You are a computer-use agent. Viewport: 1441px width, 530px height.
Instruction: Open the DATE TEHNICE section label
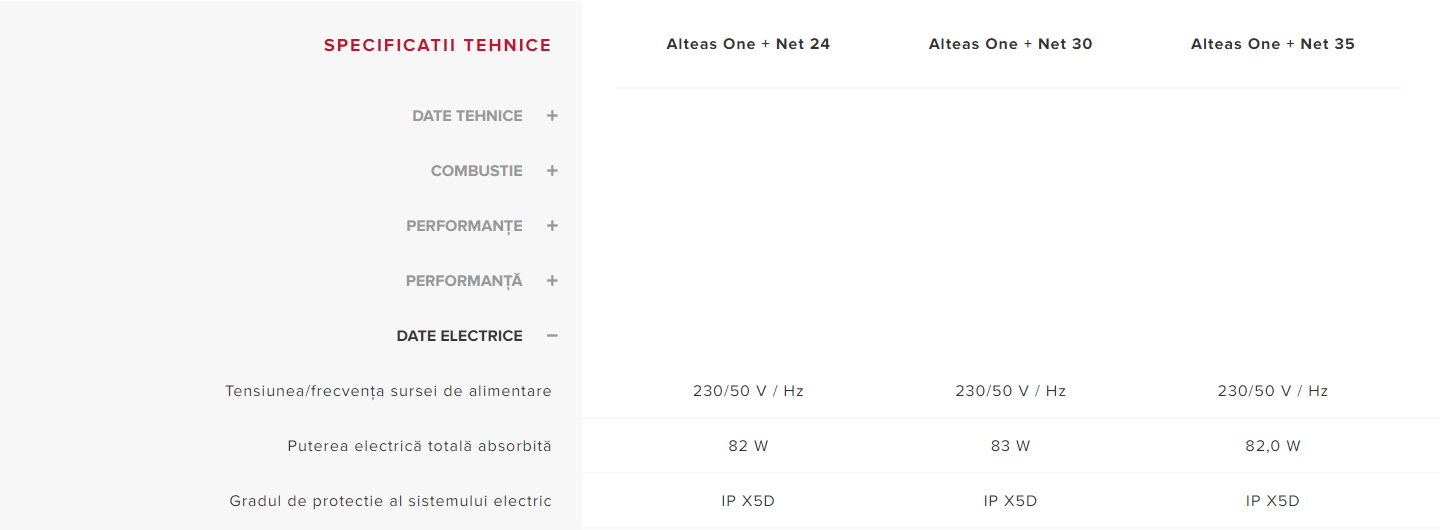[x=467, y=116]
